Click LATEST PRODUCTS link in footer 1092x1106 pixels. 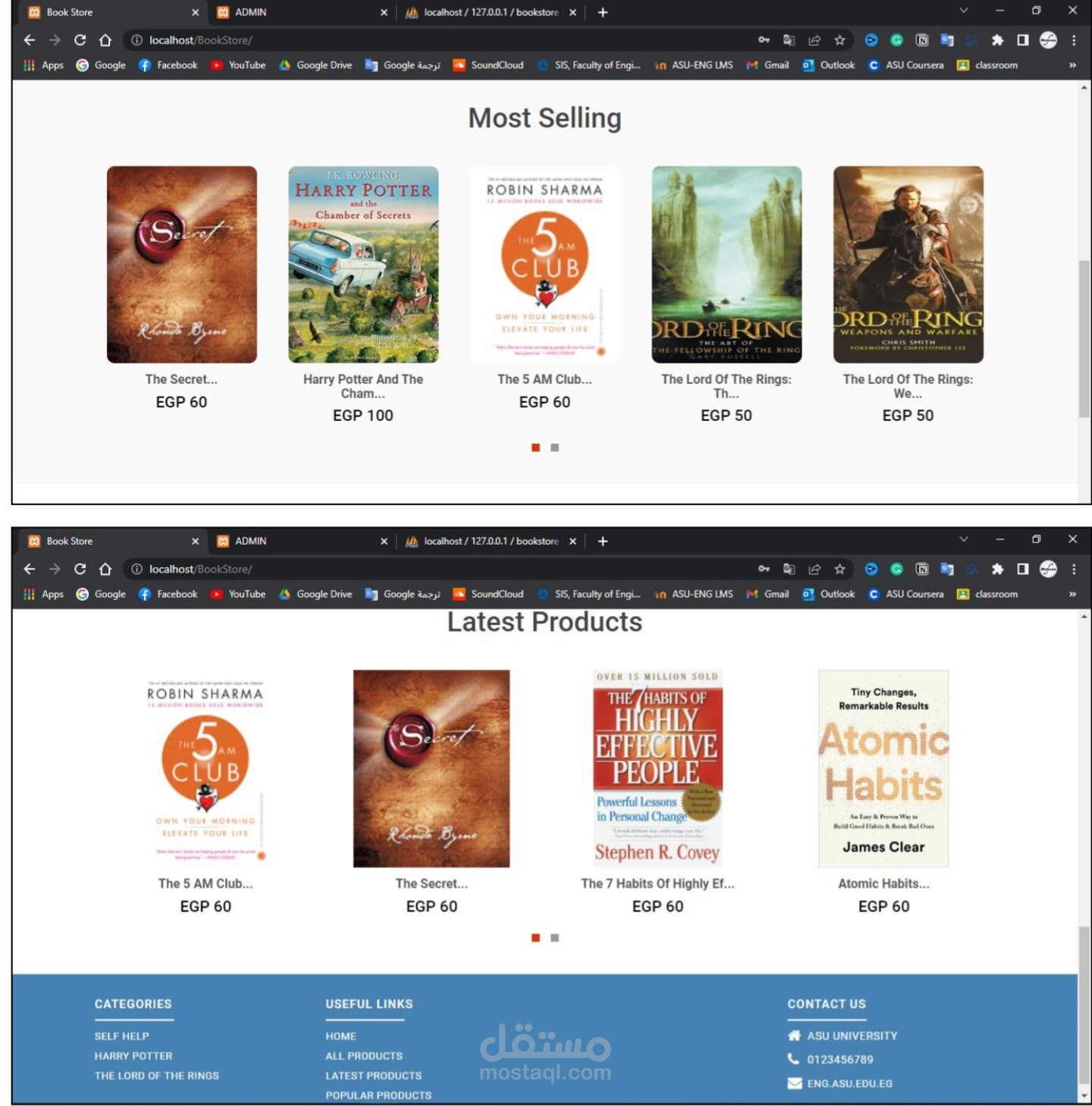374,1076
